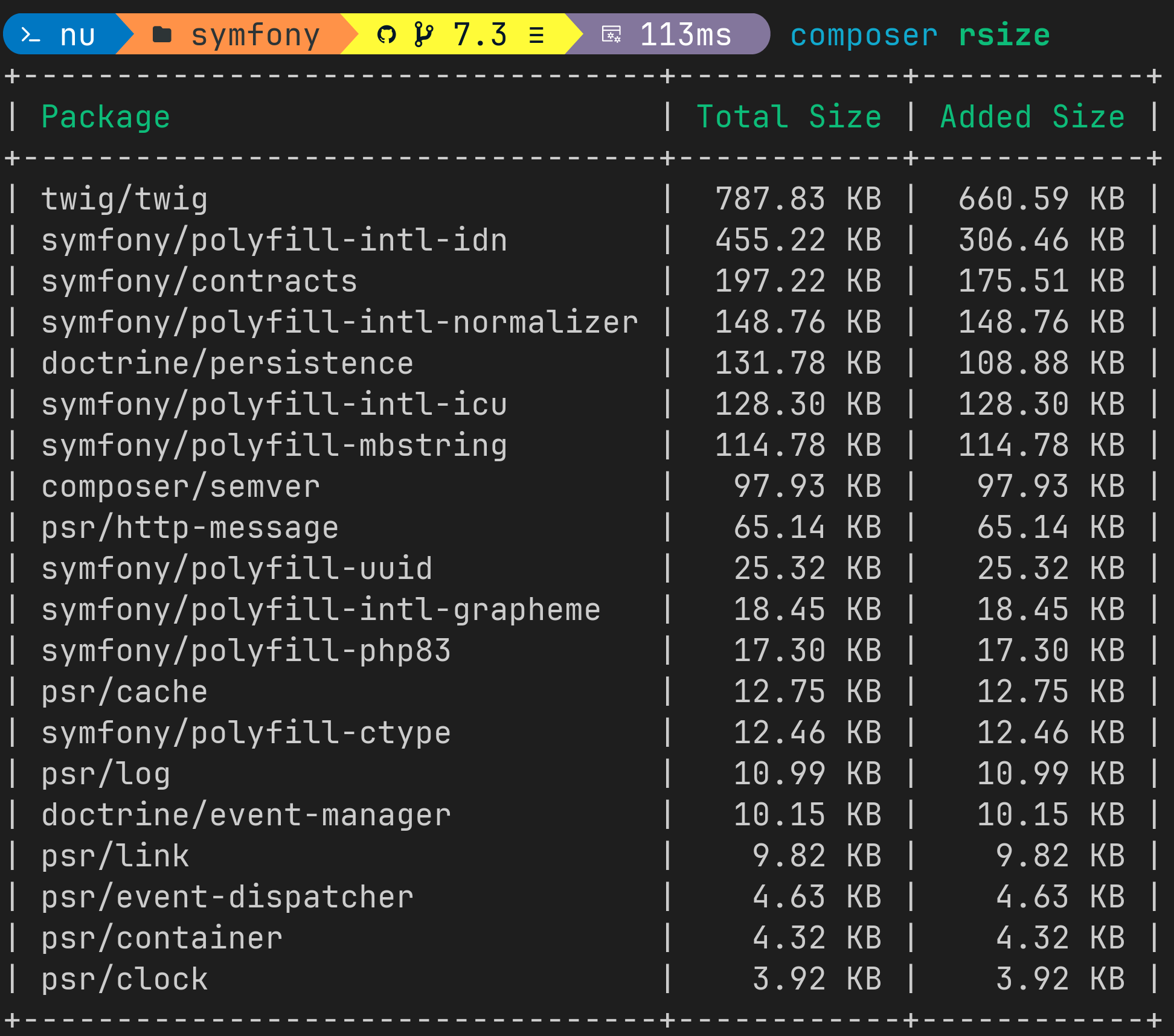The image size is (1174, 1036).
Task: Click the terminal prompt icon beside nu
Action: tap(31, 35)
